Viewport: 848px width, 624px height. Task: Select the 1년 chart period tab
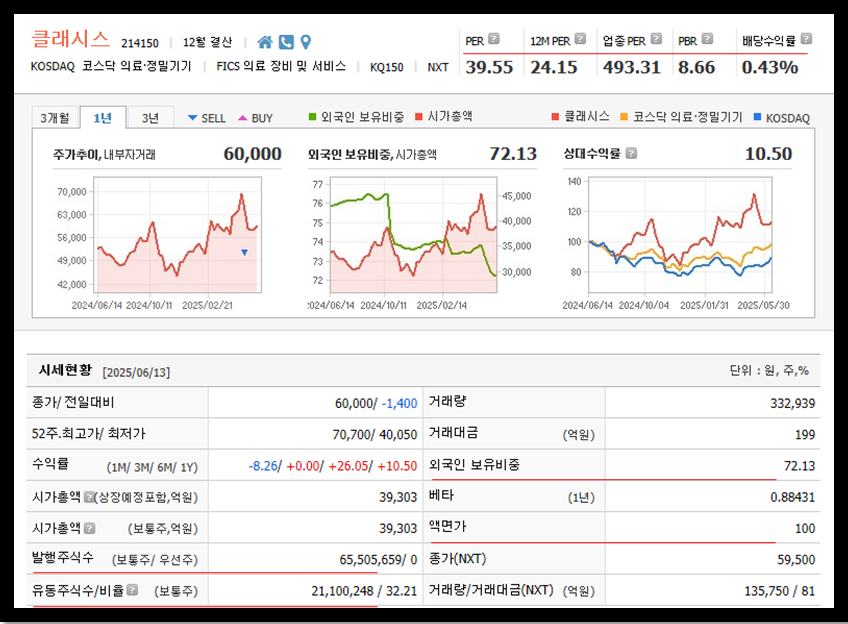pos(103,118)
